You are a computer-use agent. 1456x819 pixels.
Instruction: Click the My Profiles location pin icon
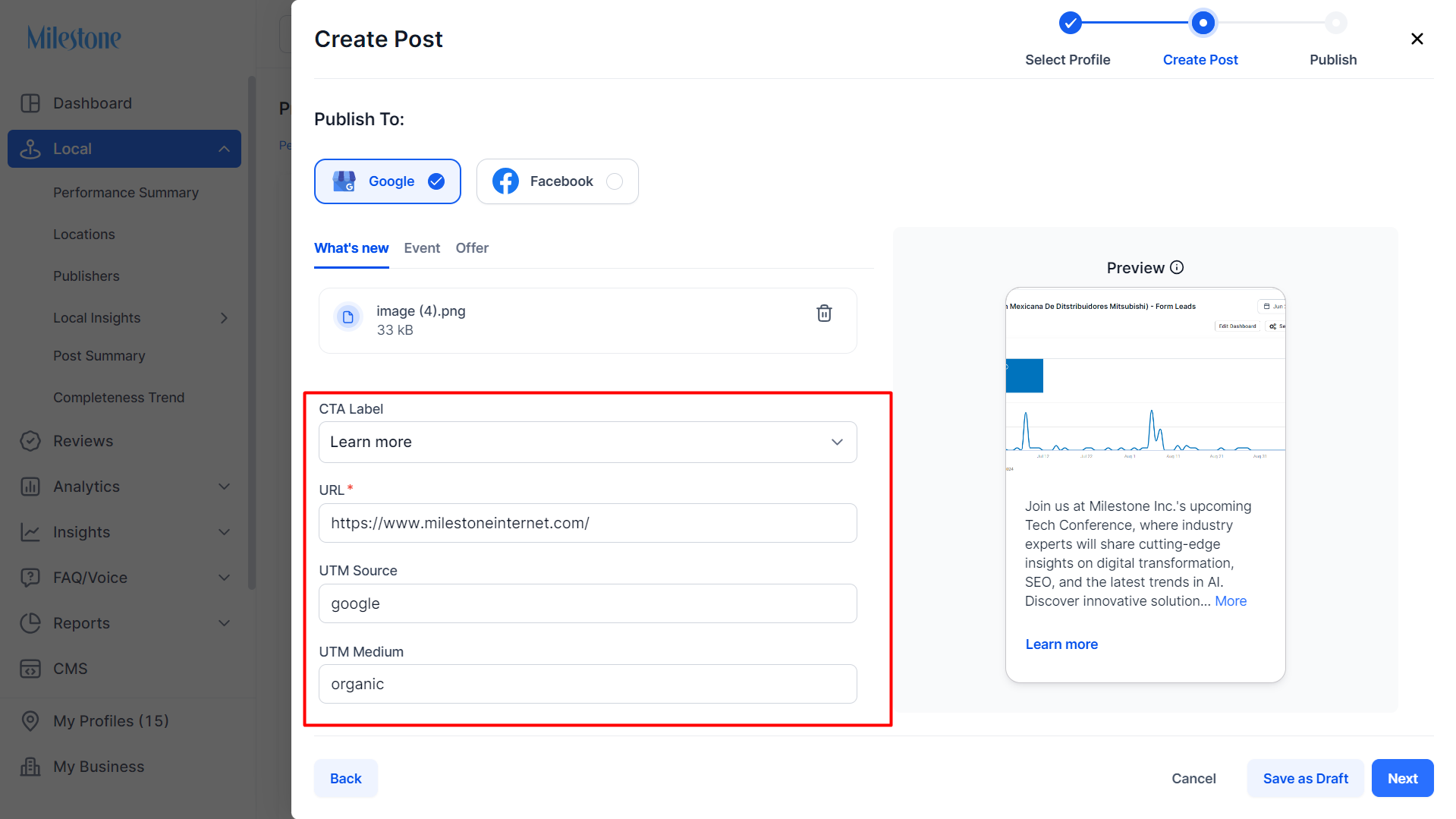[x=30, y=721]
